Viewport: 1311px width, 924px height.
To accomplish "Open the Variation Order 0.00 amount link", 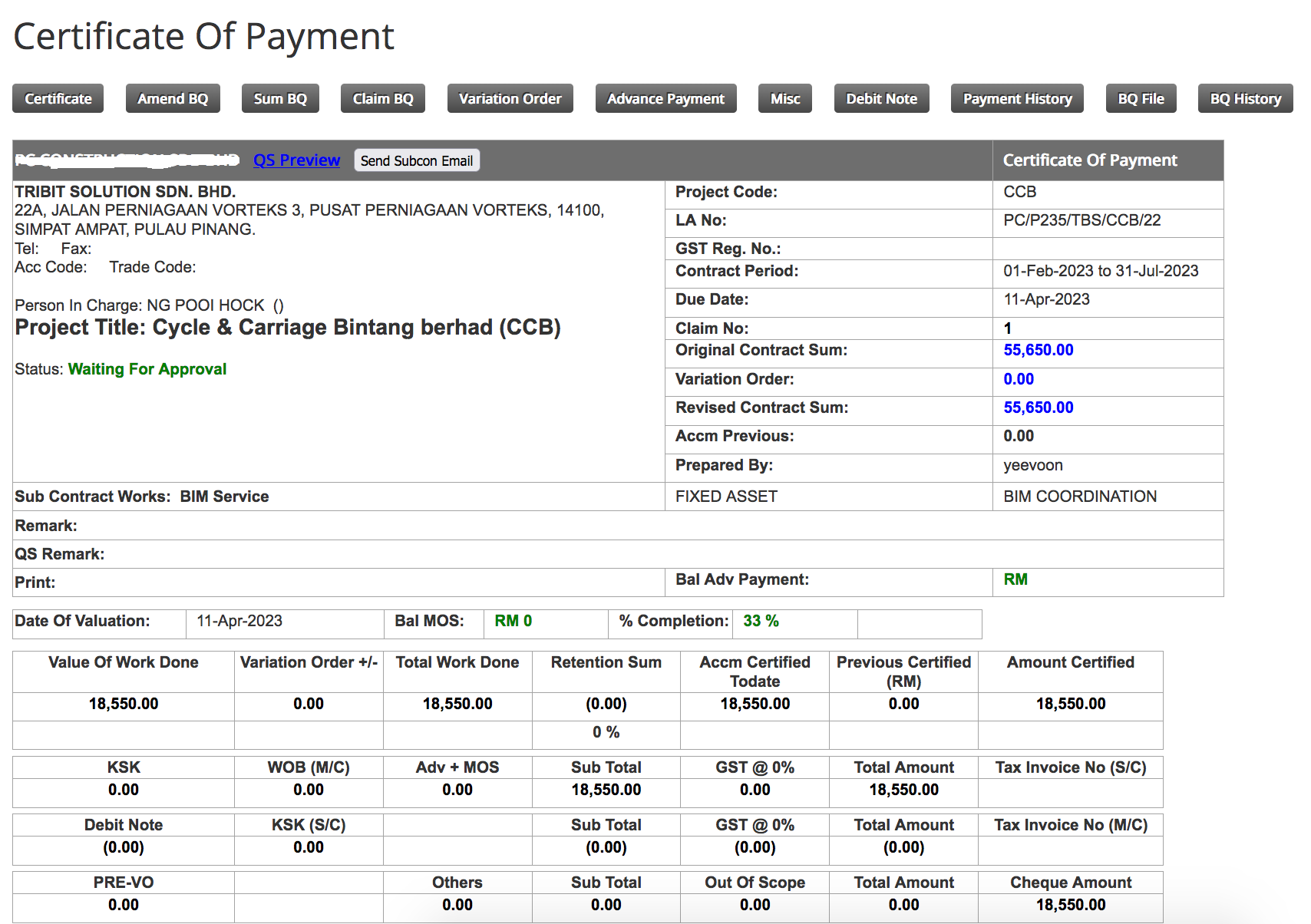I will (1019, 379).
